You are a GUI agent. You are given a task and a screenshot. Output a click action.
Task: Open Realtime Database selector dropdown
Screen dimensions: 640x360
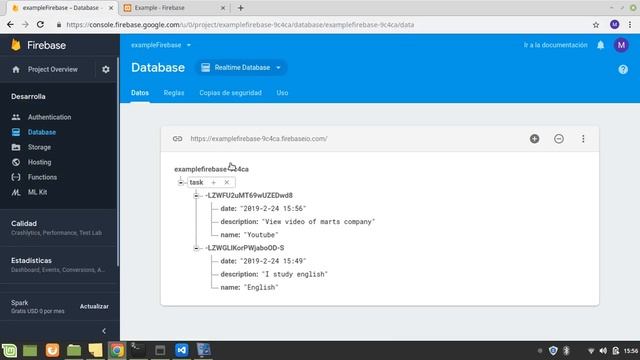(242, 68)
